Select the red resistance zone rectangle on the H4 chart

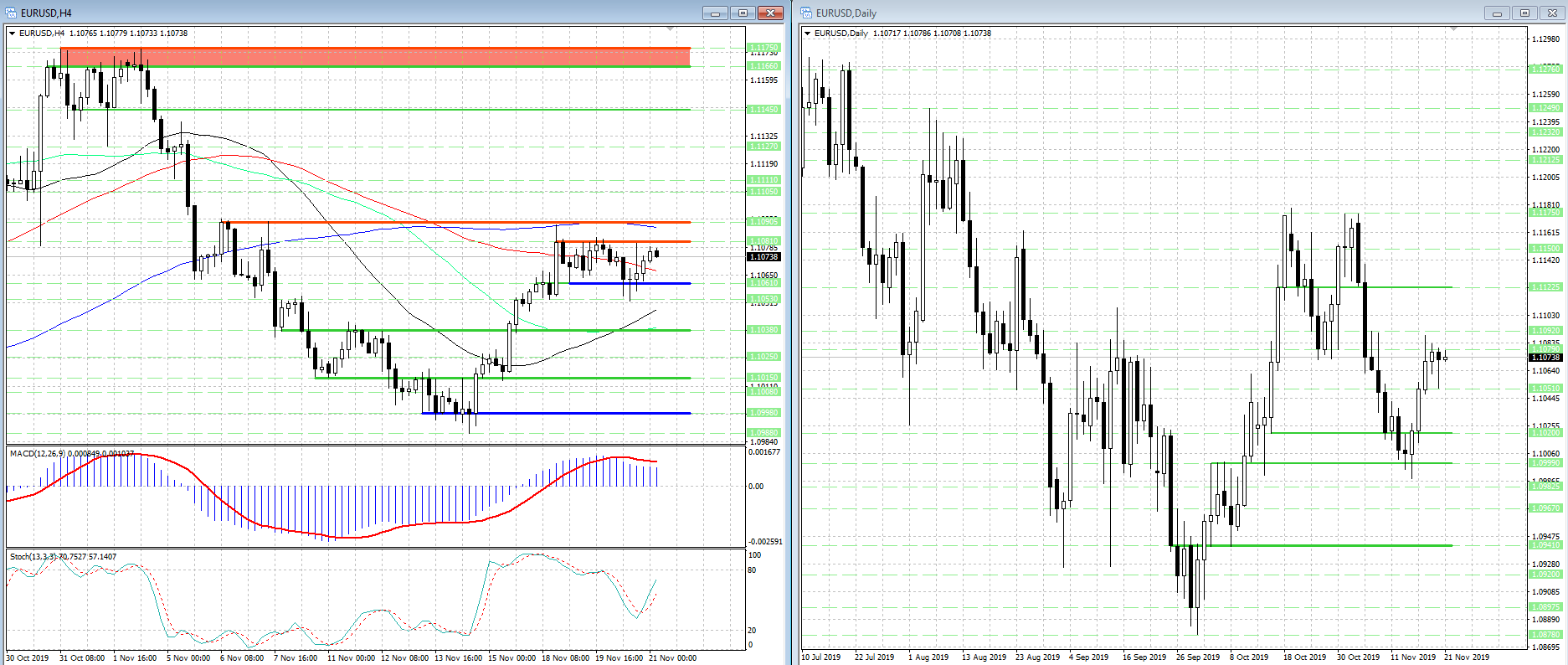coord(376,57)
